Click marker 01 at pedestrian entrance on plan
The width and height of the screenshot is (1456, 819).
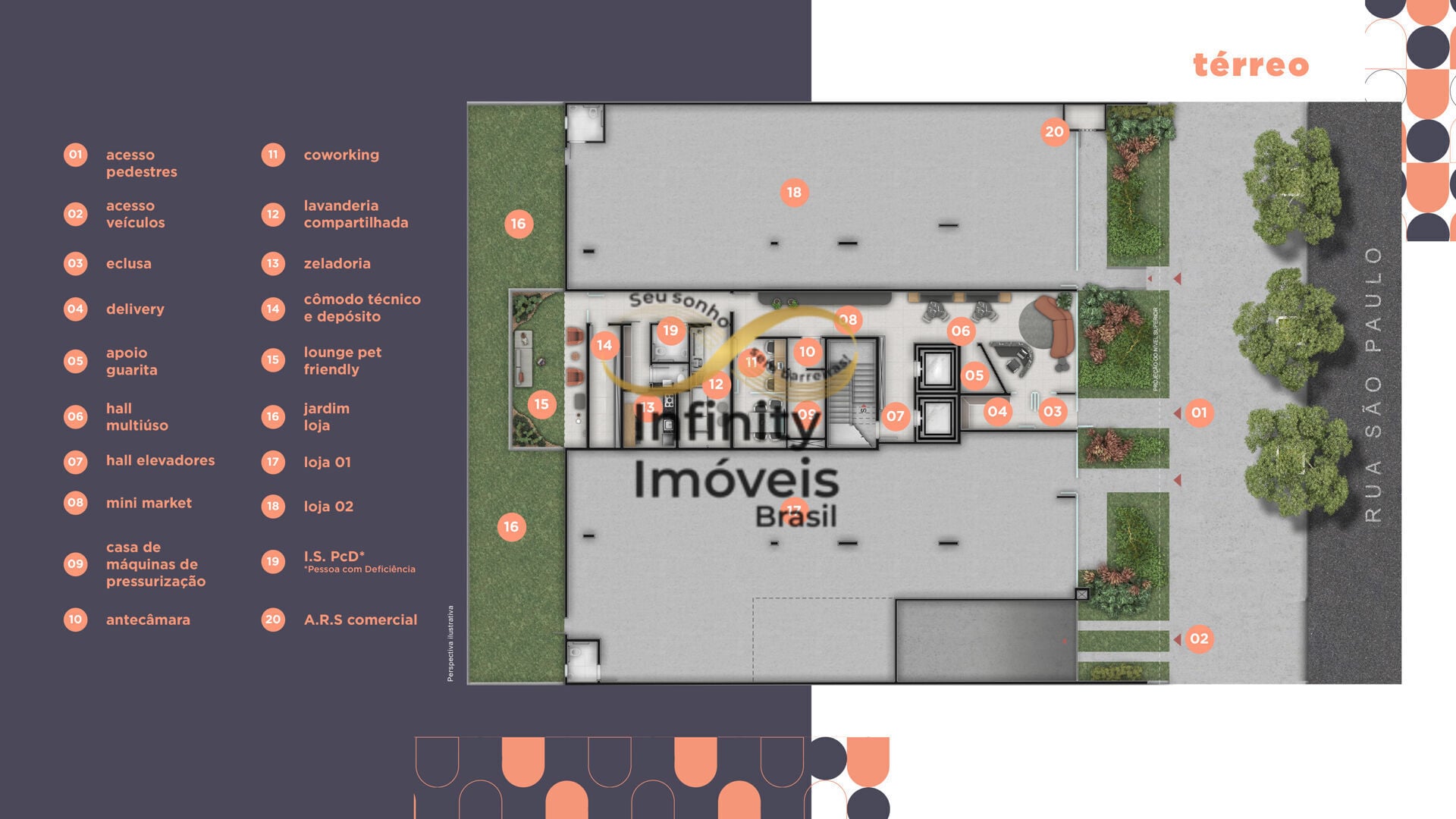pyautogui.click(x=1199, y=413)
